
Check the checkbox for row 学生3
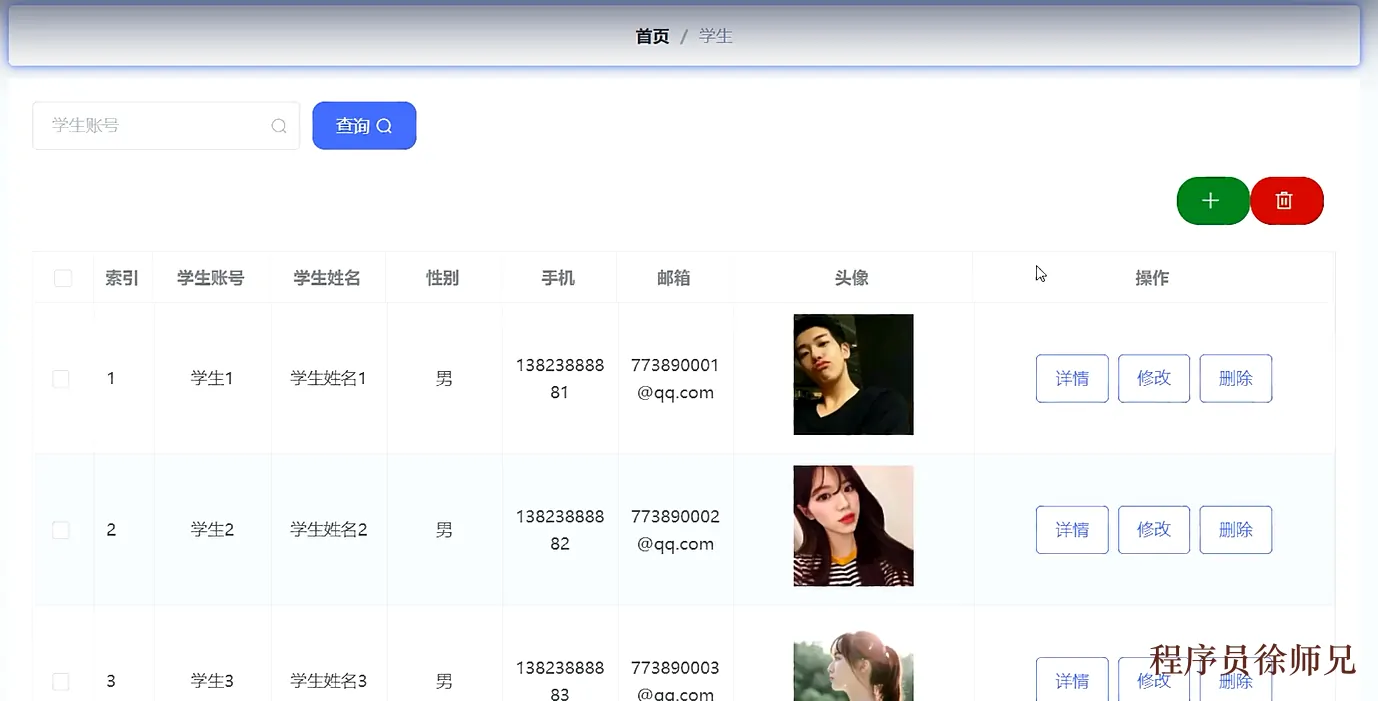click(61, 681)
